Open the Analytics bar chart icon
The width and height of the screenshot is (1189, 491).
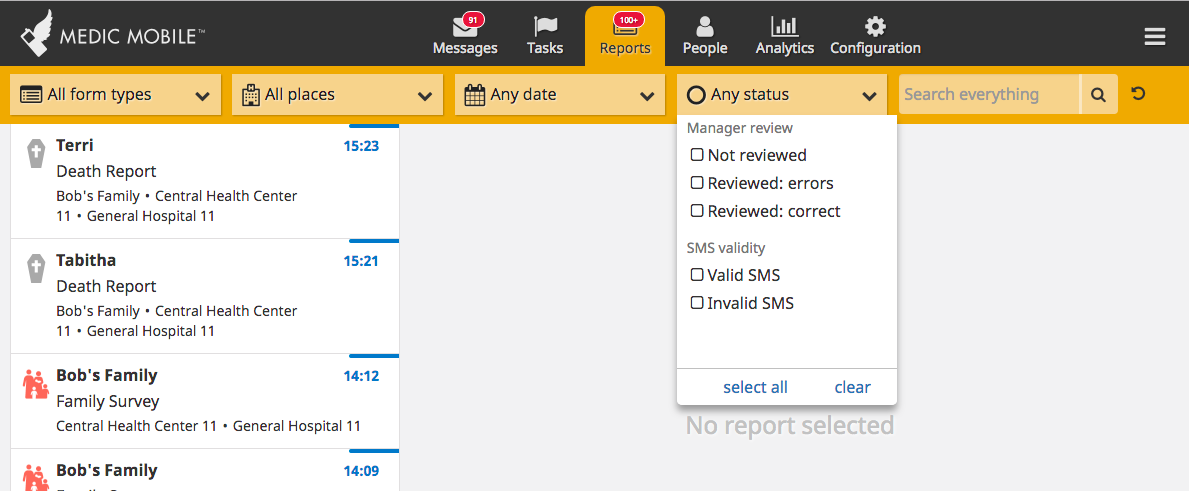click(785, 27)
